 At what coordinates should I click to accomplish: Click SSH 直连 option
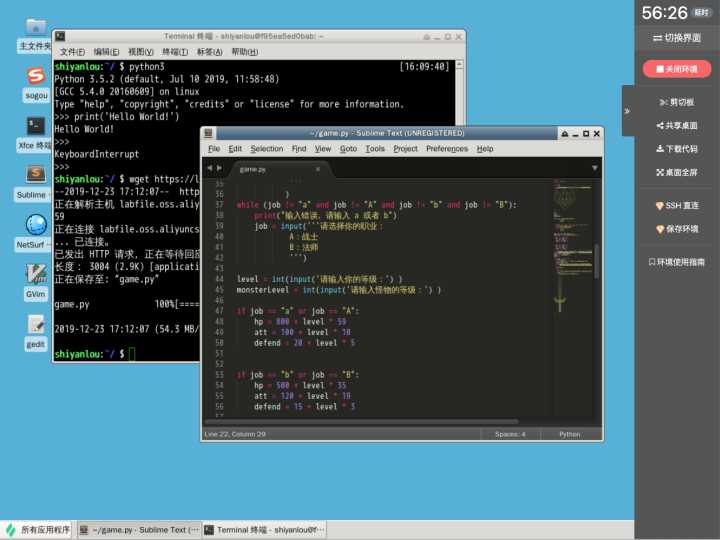tap(677, 206)
